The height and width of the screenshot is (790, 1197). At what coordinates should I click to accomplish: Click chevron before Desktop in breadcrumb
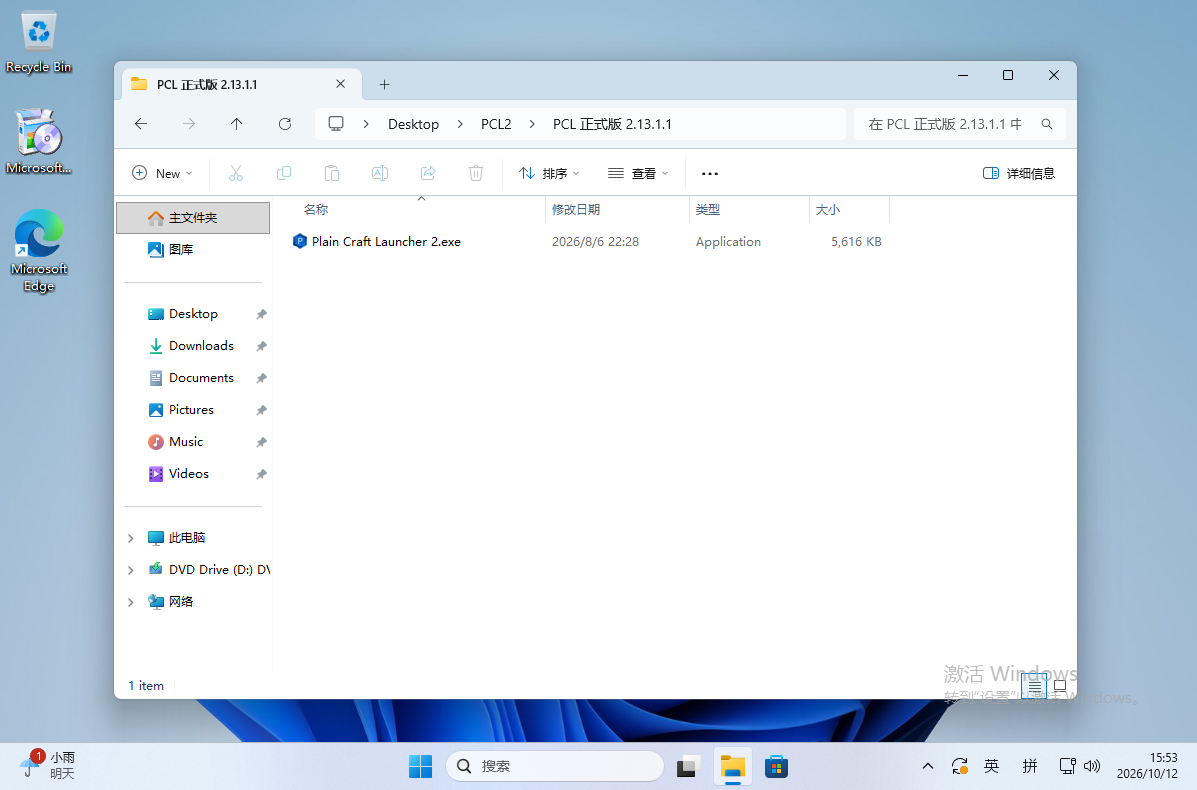pyautogui.click(x=366, y=124)
